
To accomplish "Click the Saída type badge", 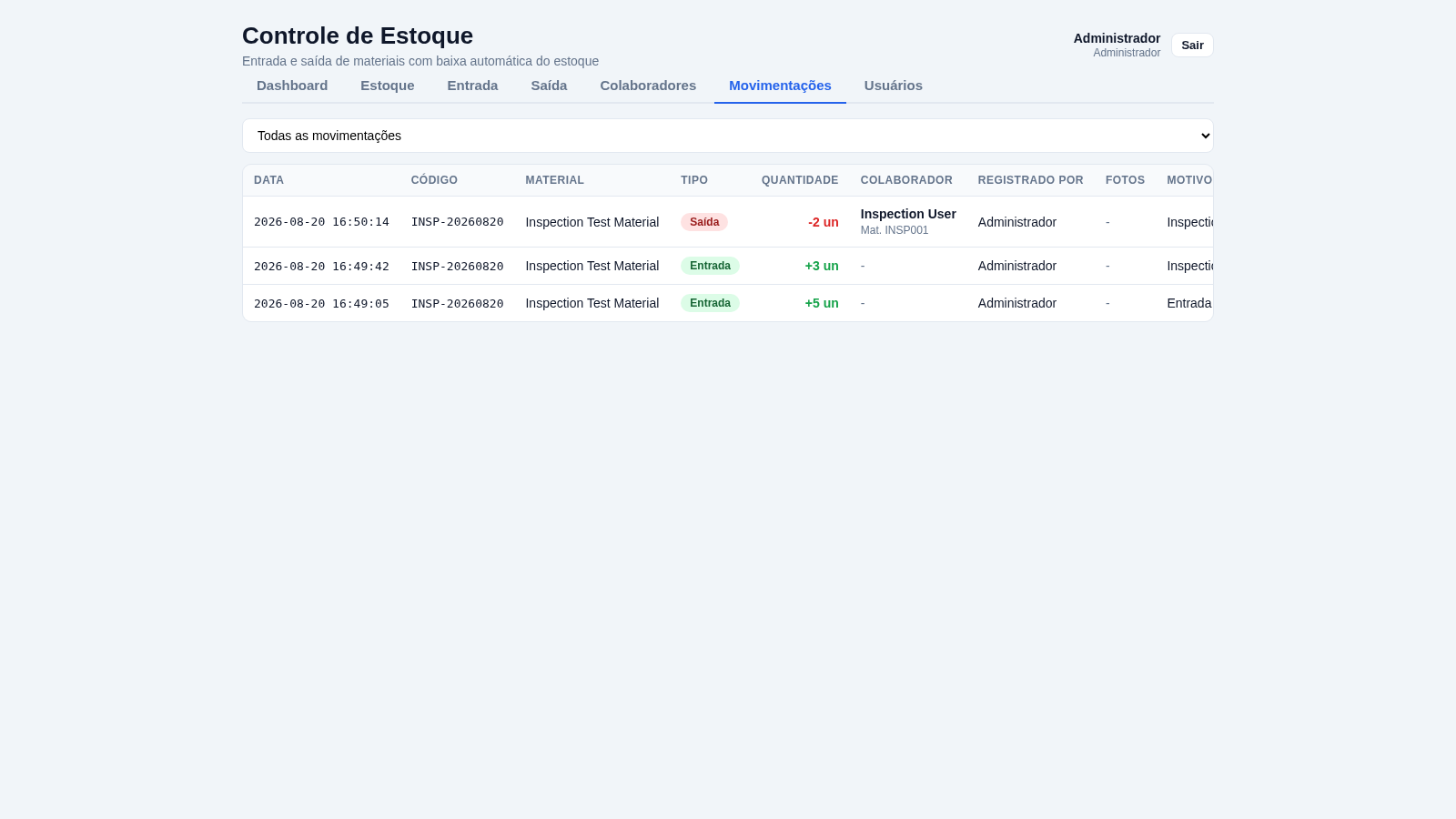I will tap(704, 222).
